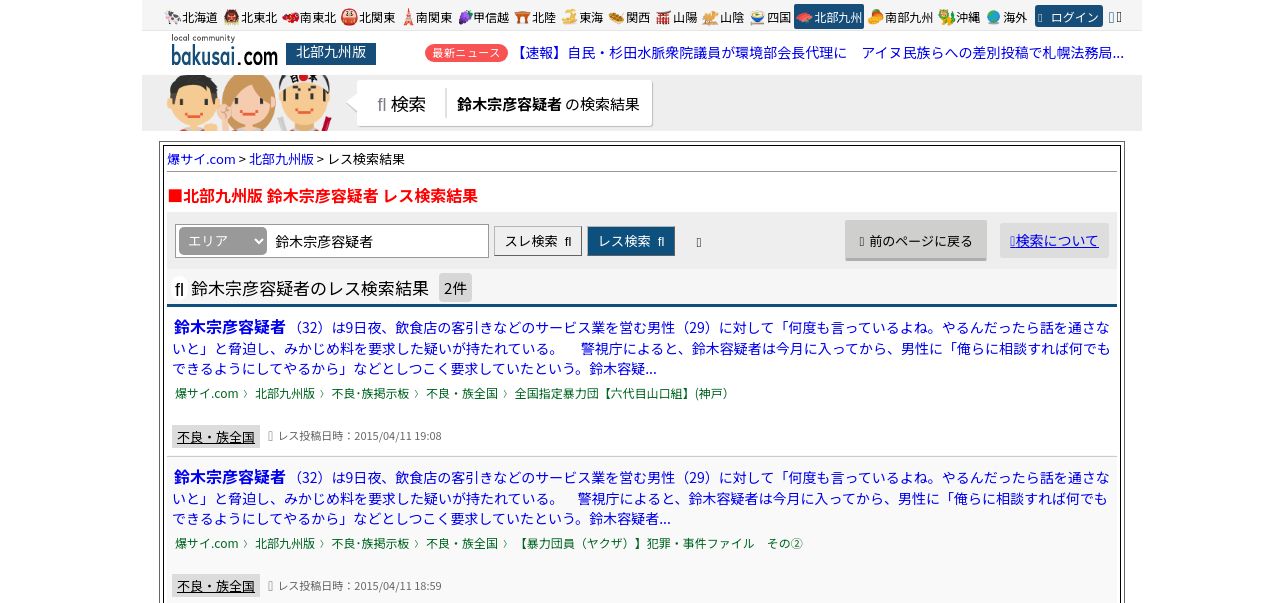
Task: Open the 北東北 region link
Action: 250,17
